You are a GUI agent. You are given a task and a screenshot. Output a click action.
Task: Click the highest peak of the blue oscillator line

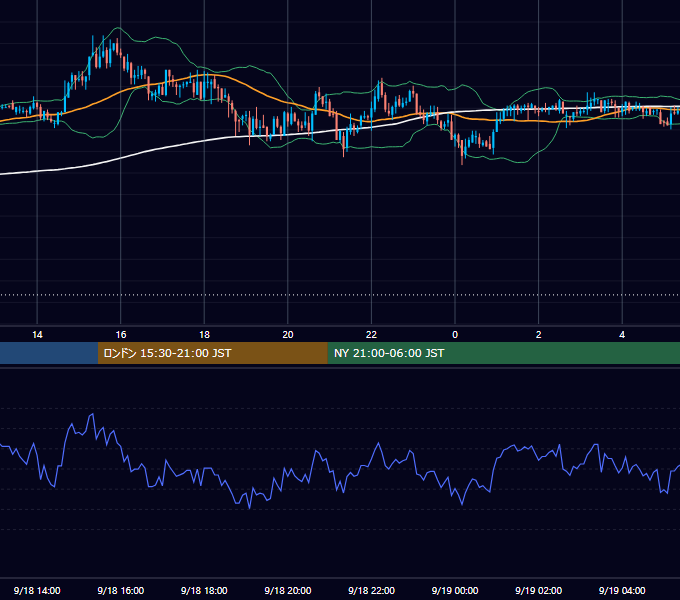click(x=92, y=415)
